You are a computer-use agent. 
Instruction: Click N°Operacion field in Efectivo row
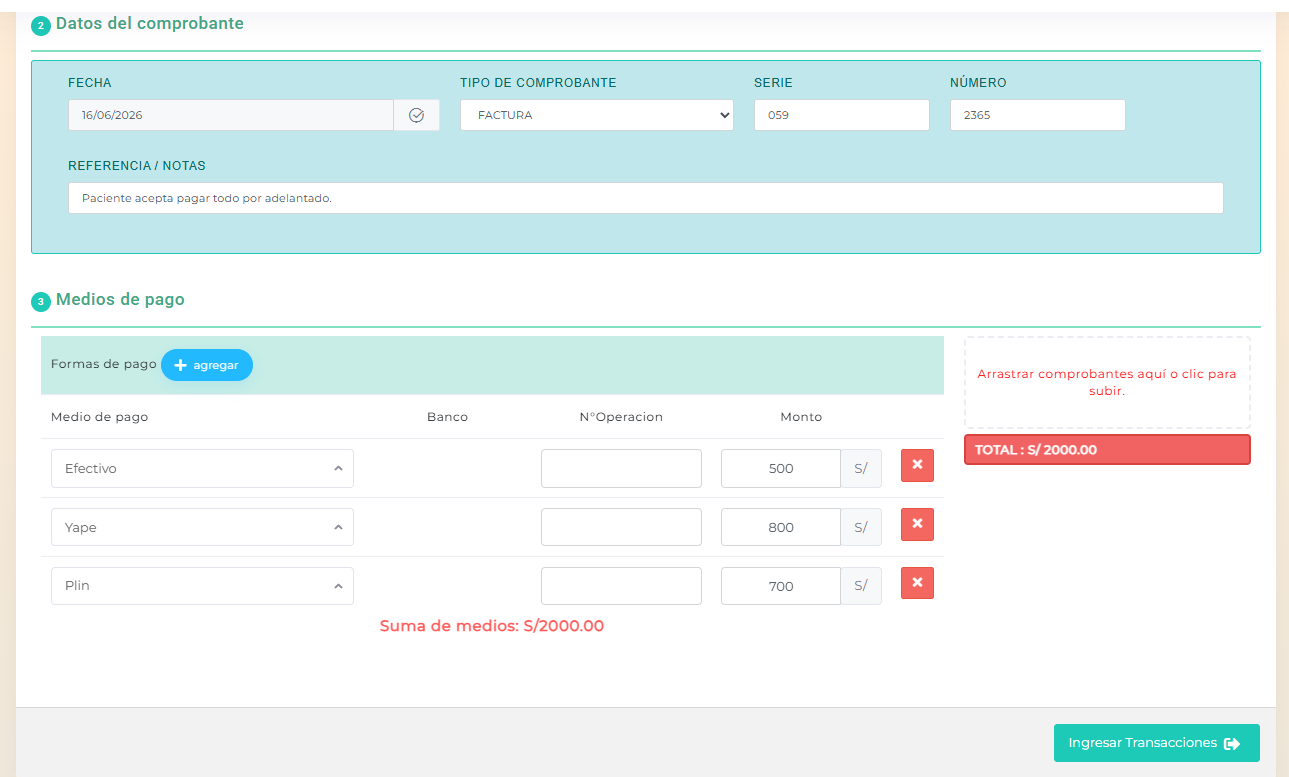pyautogui.click(x=621, y=468)
